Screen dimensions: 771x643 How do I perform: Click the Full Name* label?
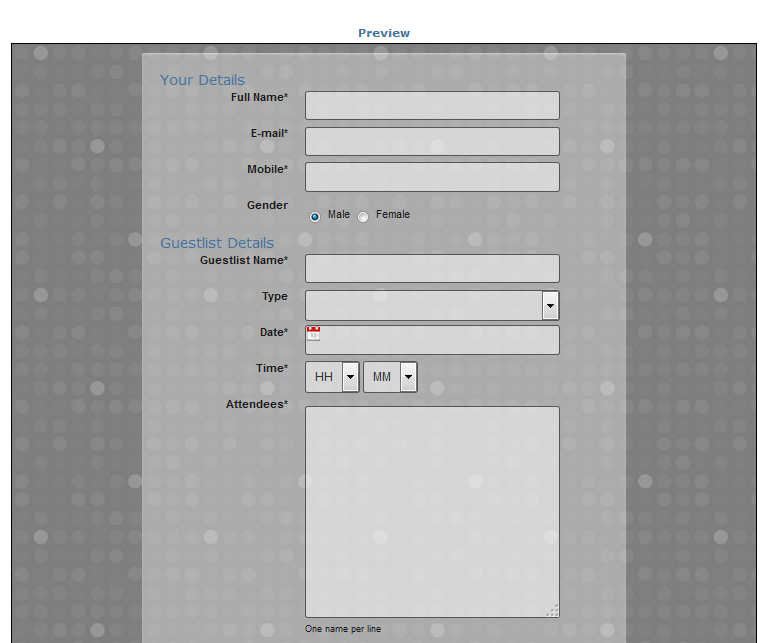260,97
